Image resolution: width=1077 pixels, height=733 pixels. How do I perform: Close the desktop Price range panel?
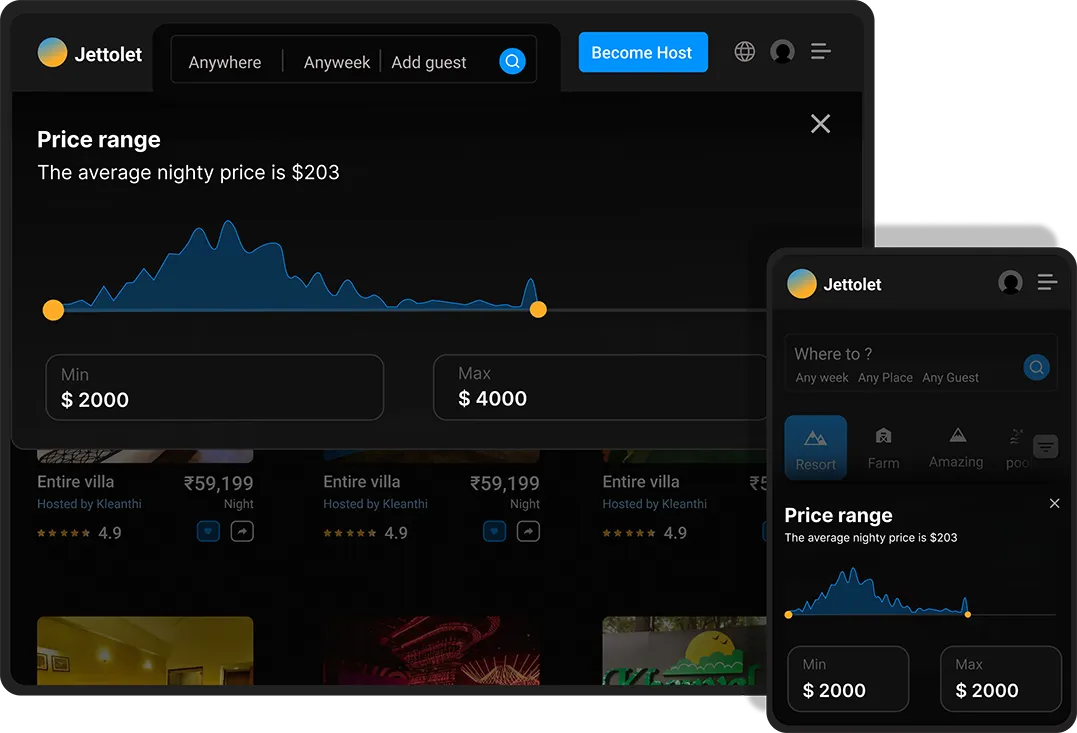pos(820,124)
